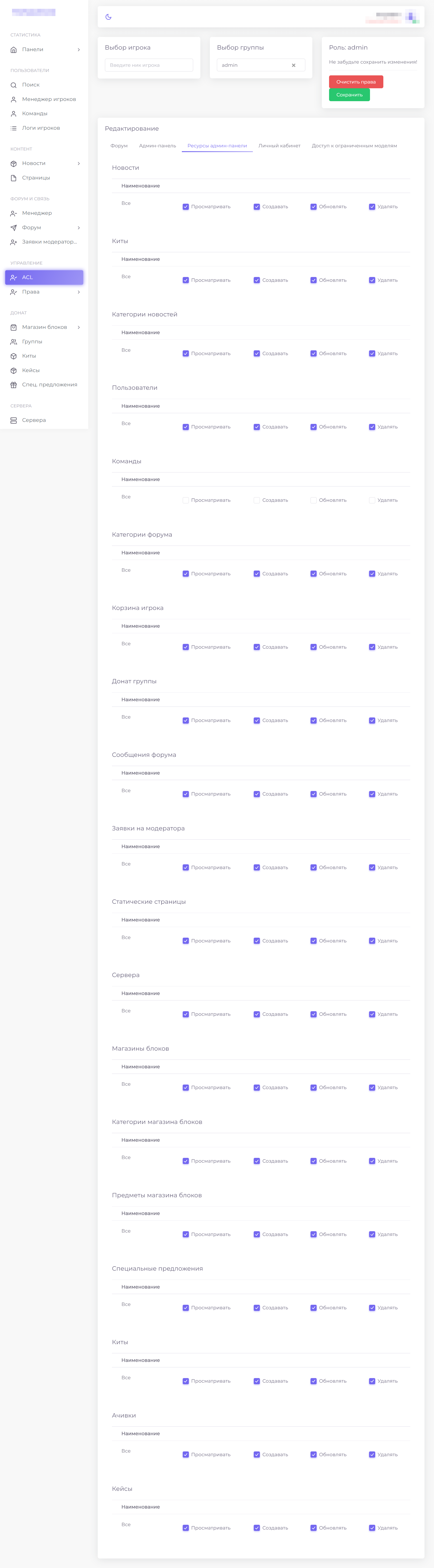Open the Выбор группы admin dropdown
Screen dimensions: 434x1568
261,65
